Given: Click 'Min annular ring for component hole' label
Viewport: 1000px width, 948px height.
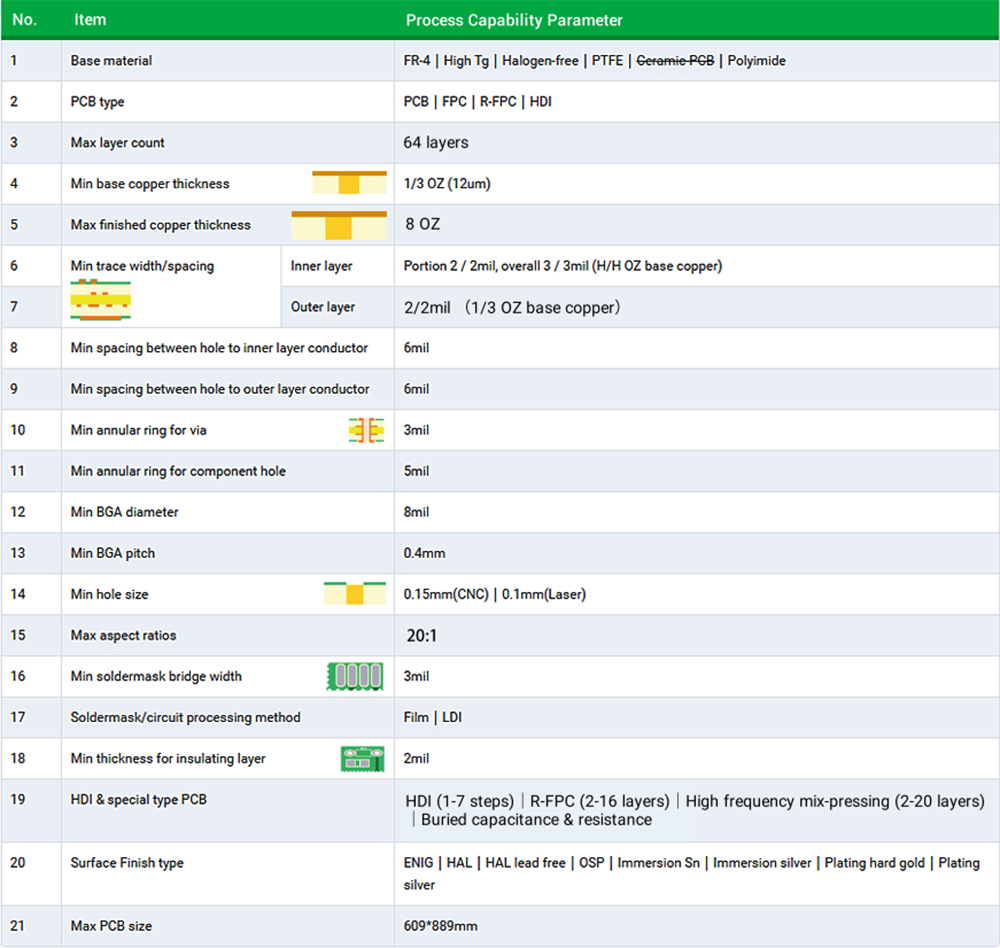Looking at the screenshot, I should pos(178,471).
